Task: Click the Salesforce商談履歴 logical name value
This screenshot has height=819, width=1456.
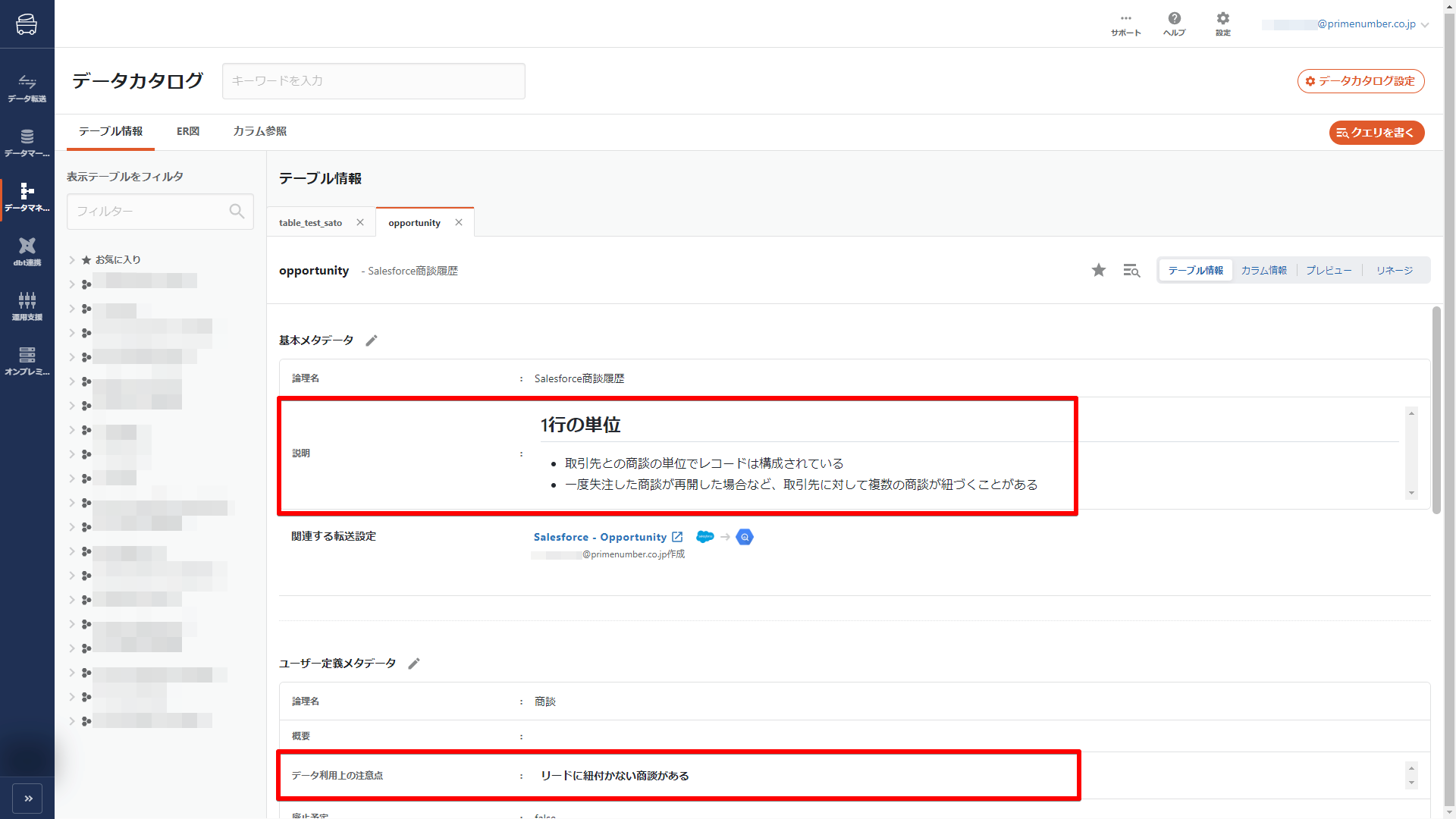Action: pos(579,378)
